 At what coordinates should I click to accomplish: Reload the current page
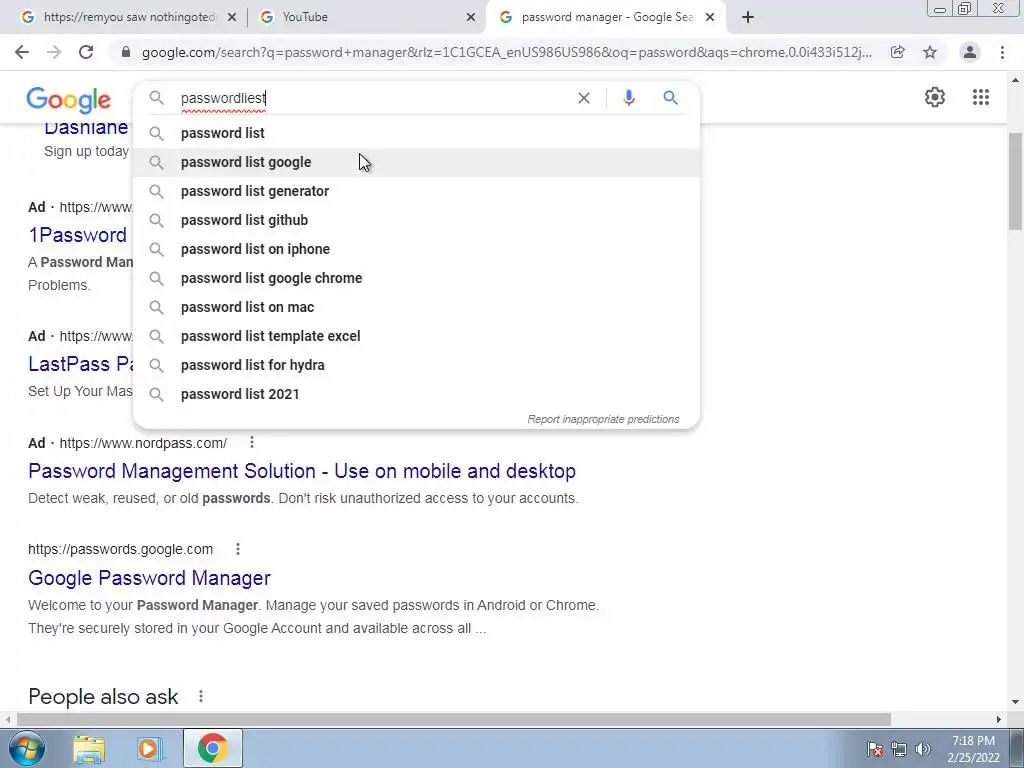pos(86,52)
